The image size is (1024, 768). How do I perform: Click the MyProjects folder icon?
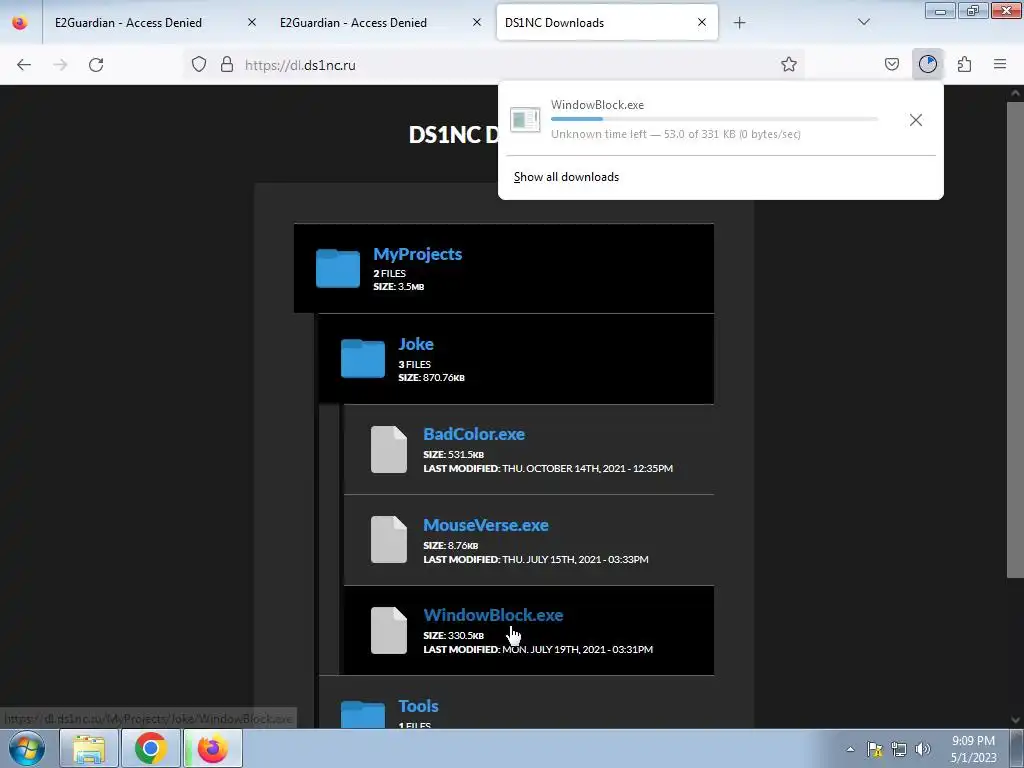tap(338, 268)
